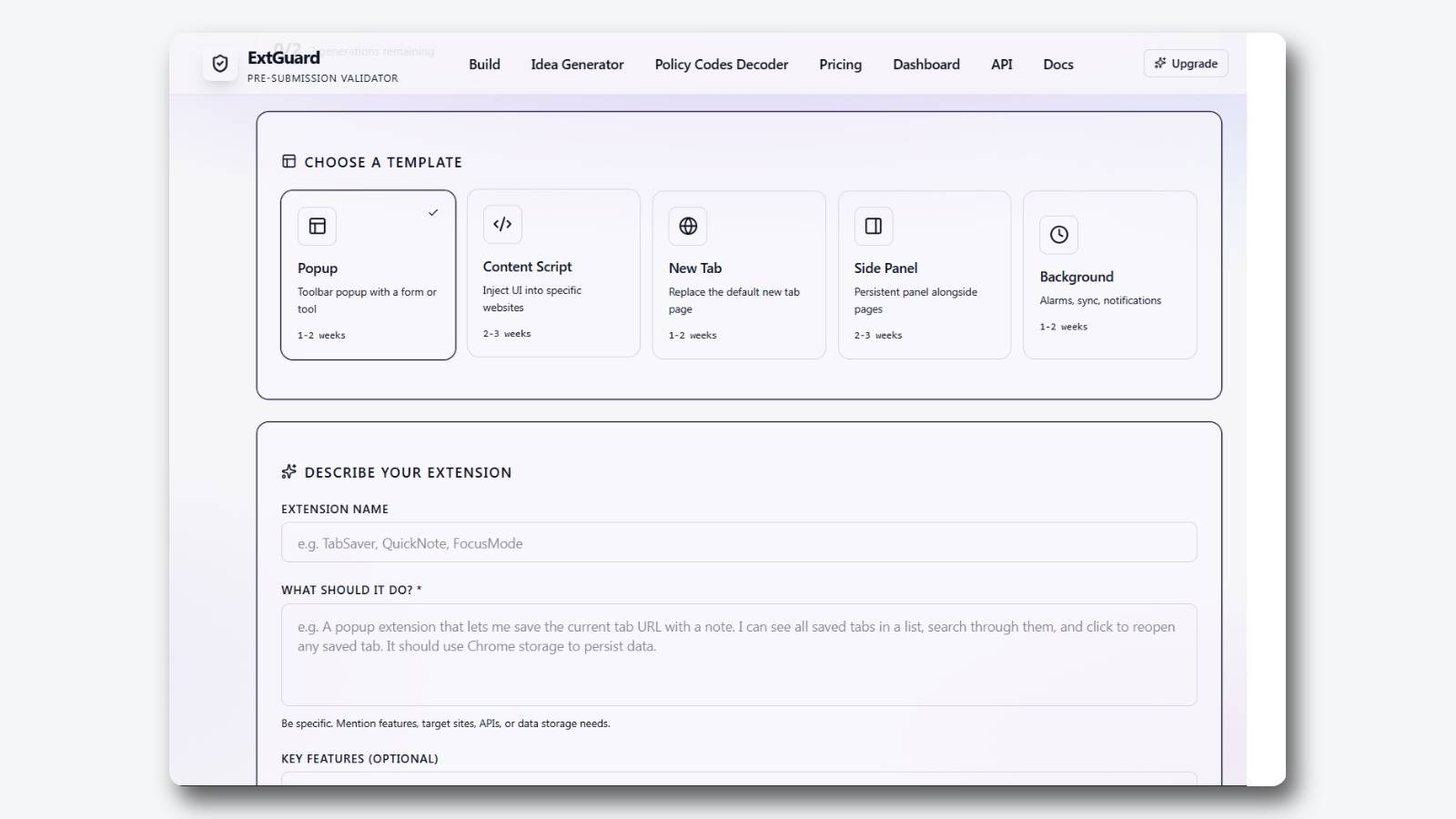Select the Background template card
1456x819 pixels.
click(1110, 275)
